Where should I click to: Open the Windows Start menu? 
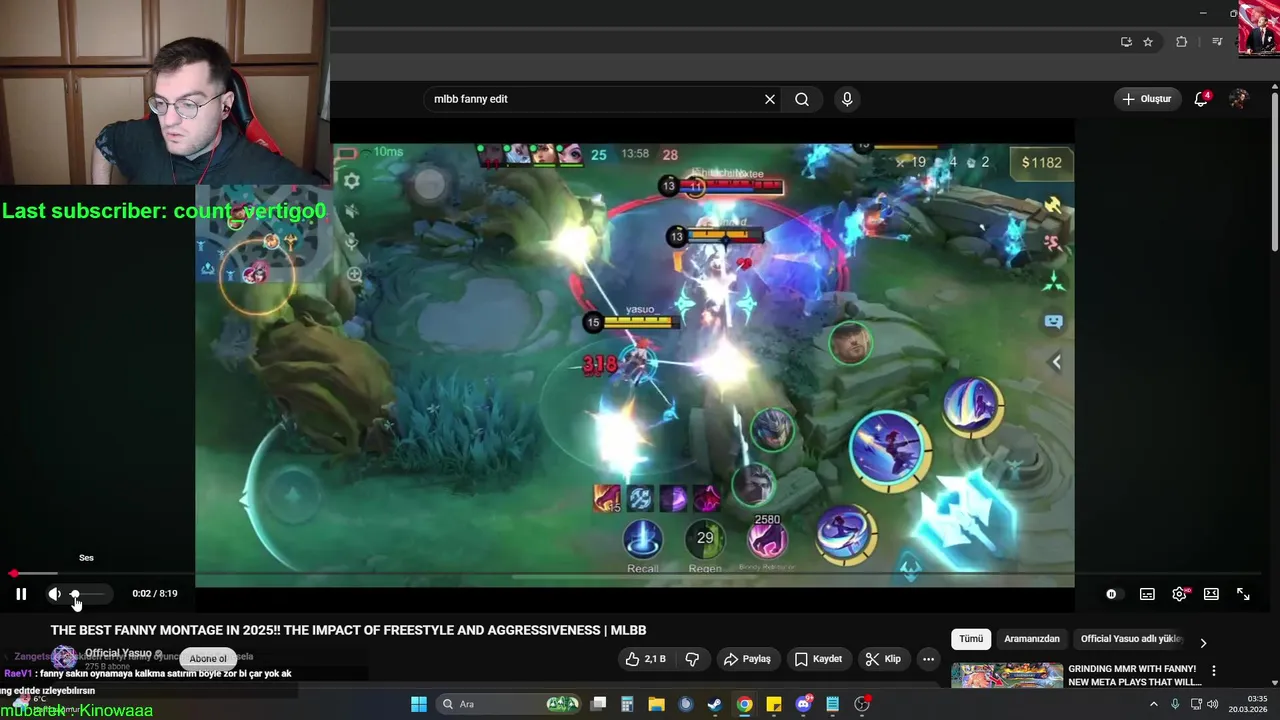tap(418, 704)
